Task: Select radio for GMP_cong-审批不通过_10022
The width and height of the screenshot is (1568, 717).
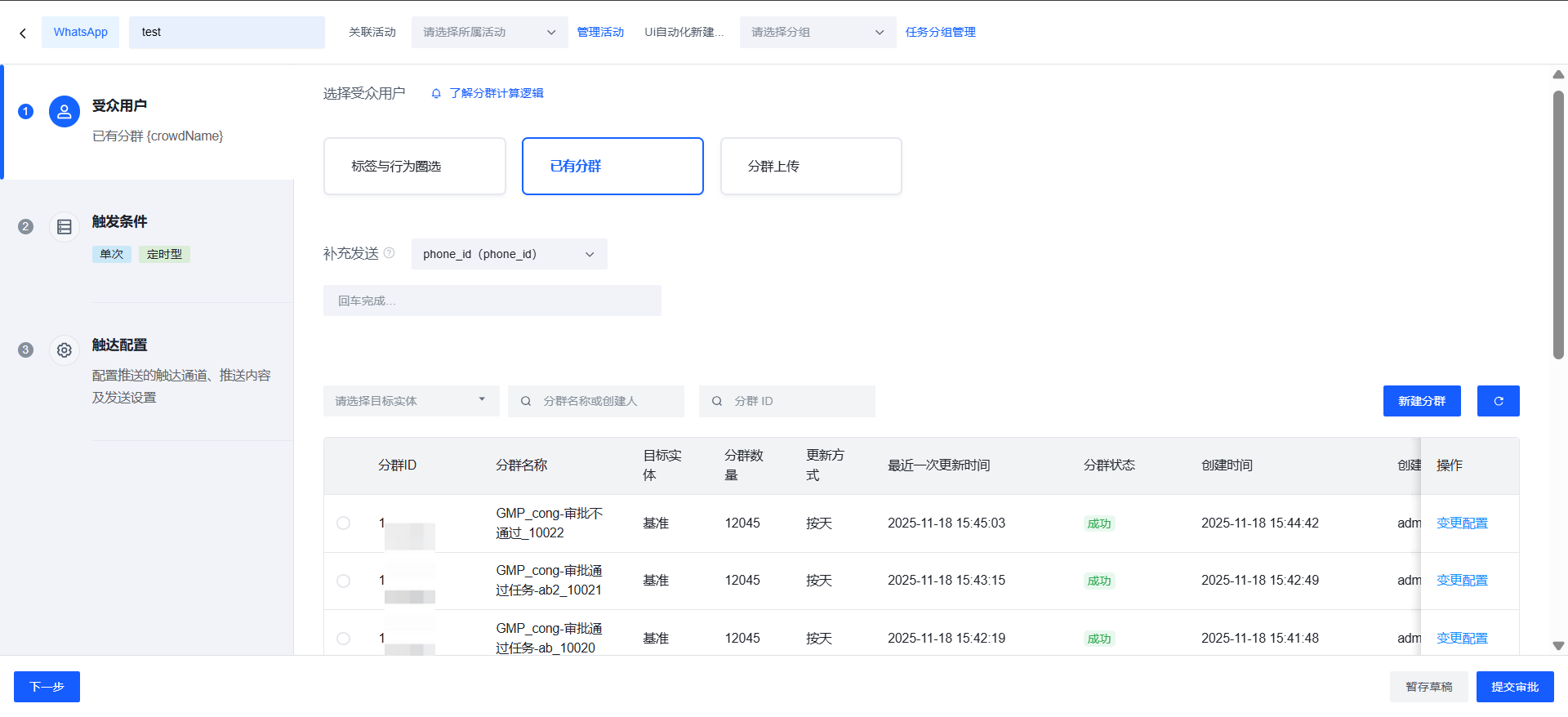Action: point(344,523)
